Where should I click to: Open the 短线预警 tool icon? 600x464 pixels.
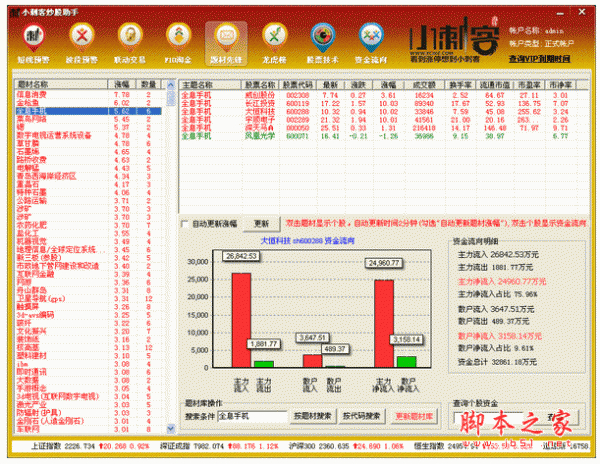click(x=34, y=43)
